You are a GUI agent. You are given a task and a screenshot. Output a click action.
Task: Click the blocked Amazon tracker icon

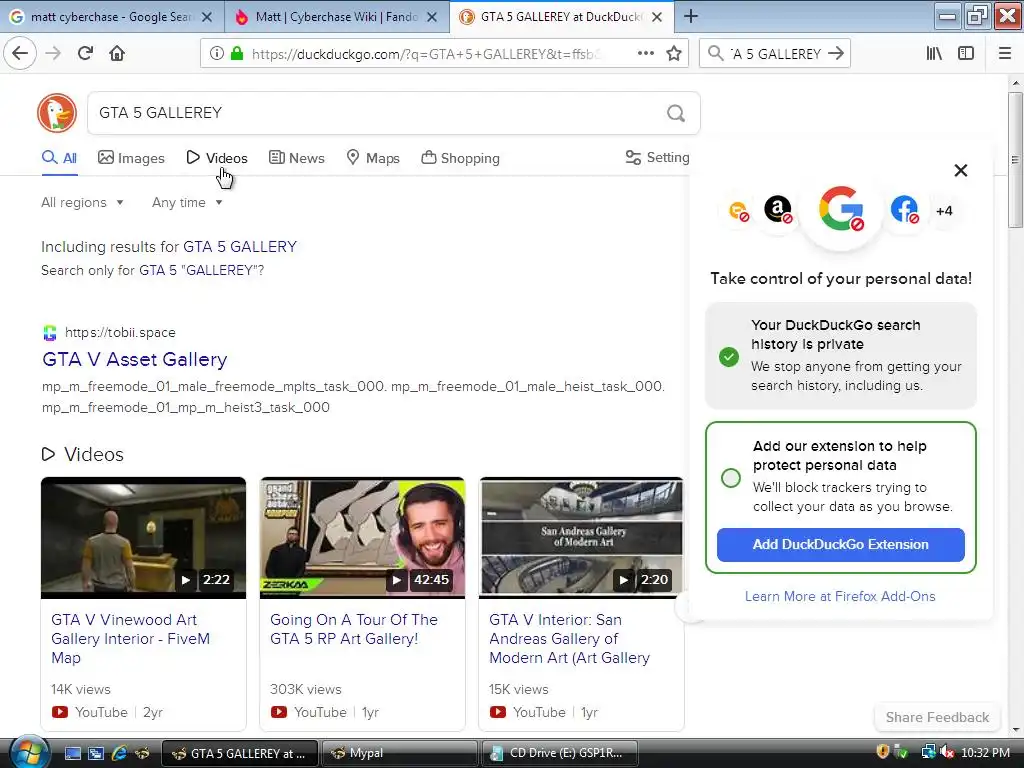pyautogui.click(x=778, y=210)
